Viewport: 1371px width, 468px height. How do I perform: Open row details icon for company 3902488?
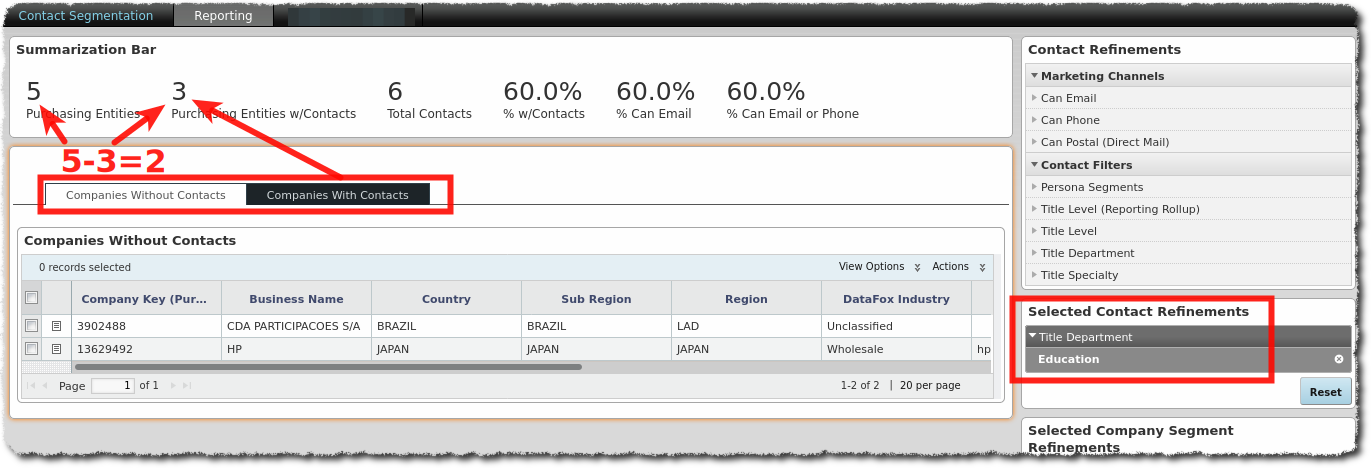click(57, 326)
